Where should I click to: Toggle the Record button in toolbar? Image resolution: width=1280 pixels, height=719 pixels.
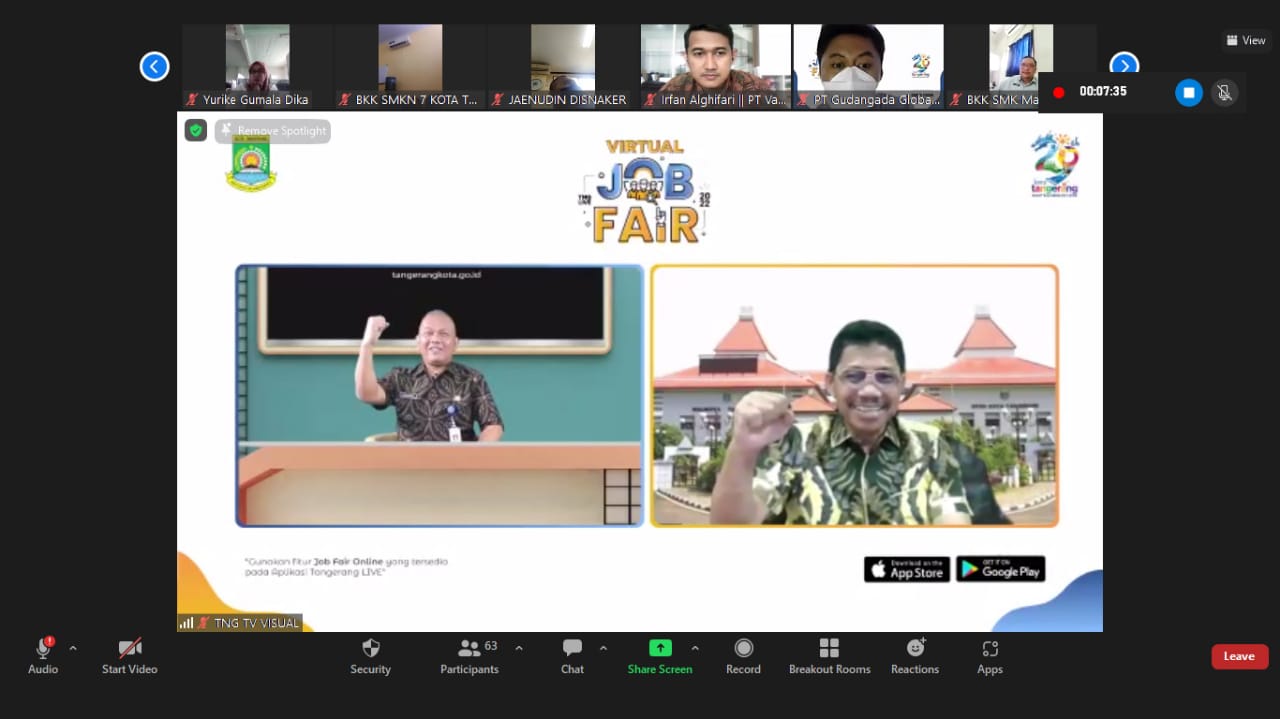743,656
